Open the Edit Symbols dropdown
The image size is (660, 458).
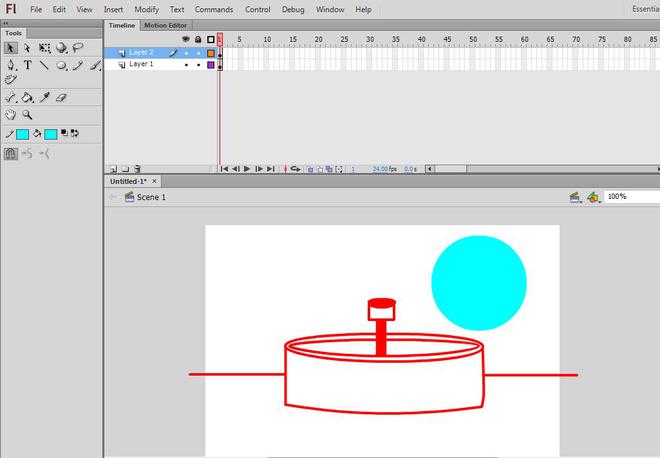(593, 197)
